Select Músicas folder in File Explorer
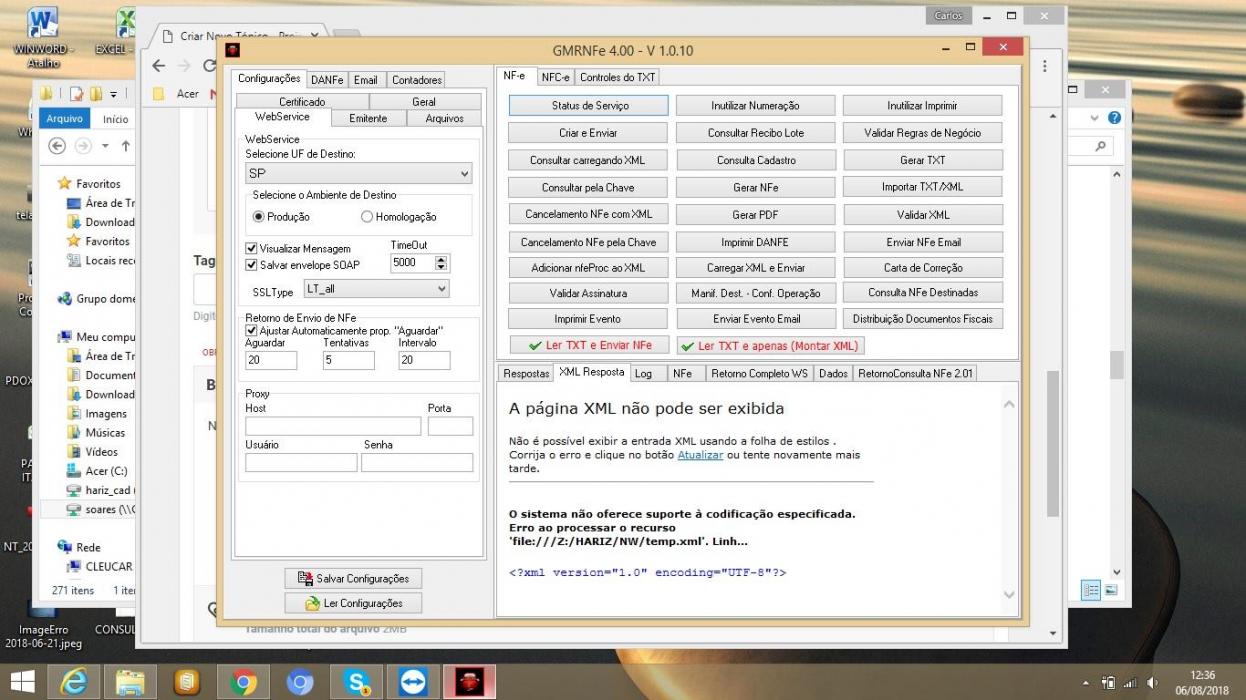Image resolution: width=1246 pixels, height=700 pixels. pyautogui.click(x=105, y=433)
